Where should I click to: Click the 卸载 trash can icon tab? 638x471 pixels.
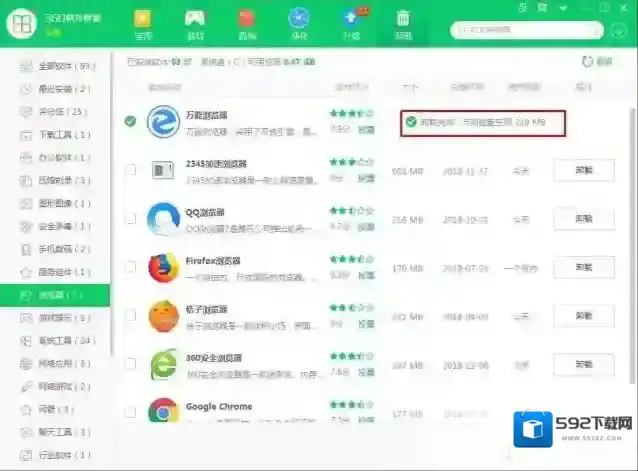click(403, 23)
